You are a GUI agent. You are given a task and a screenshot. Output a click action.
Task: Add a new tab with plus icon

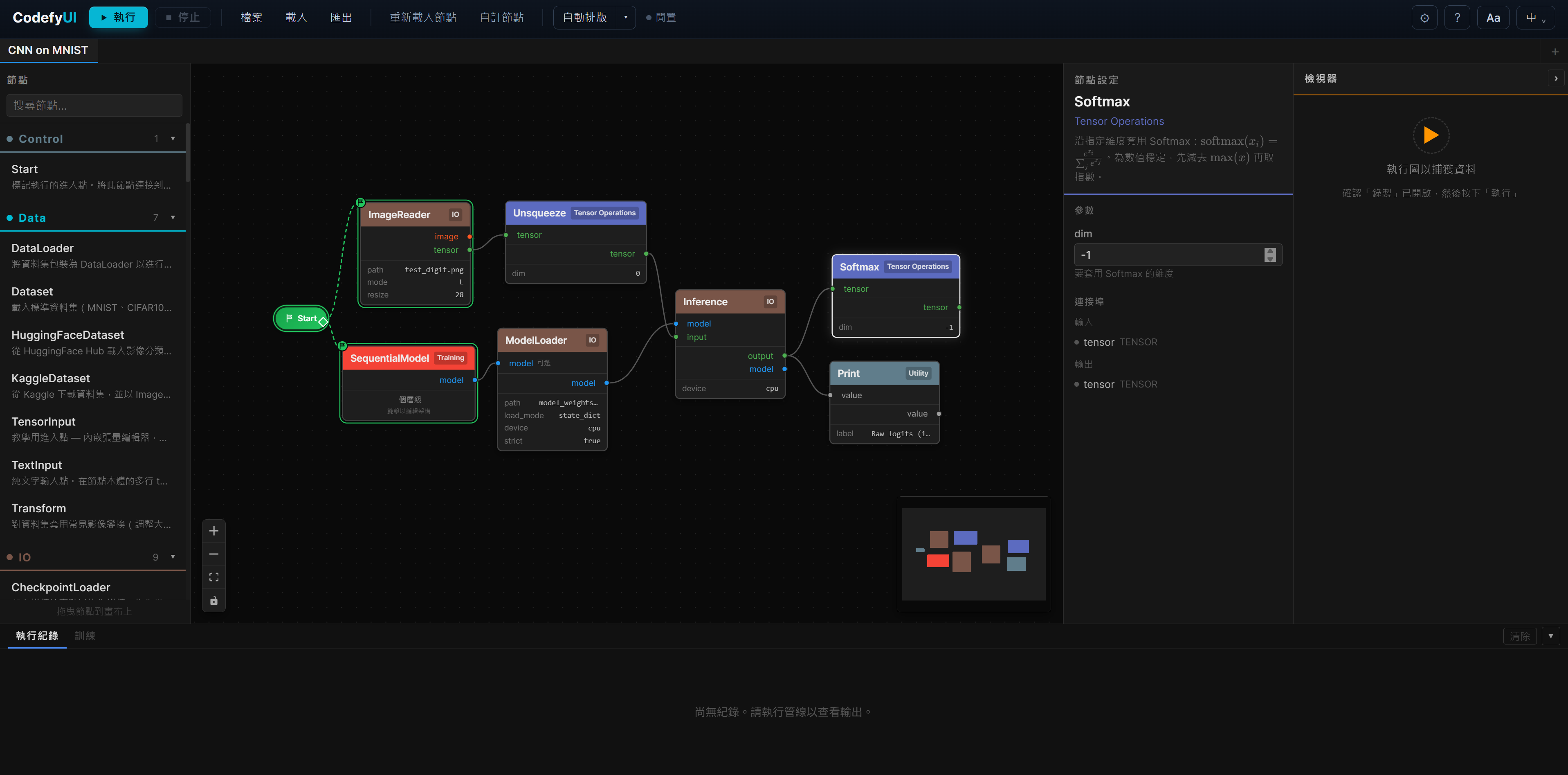click(x=1555, y=52)
